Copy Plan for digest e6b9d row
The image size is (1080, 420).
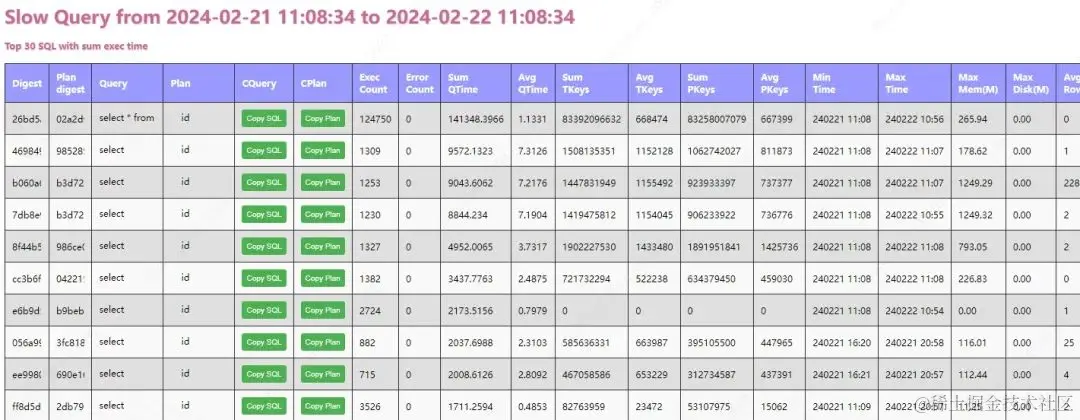point(323,311)
